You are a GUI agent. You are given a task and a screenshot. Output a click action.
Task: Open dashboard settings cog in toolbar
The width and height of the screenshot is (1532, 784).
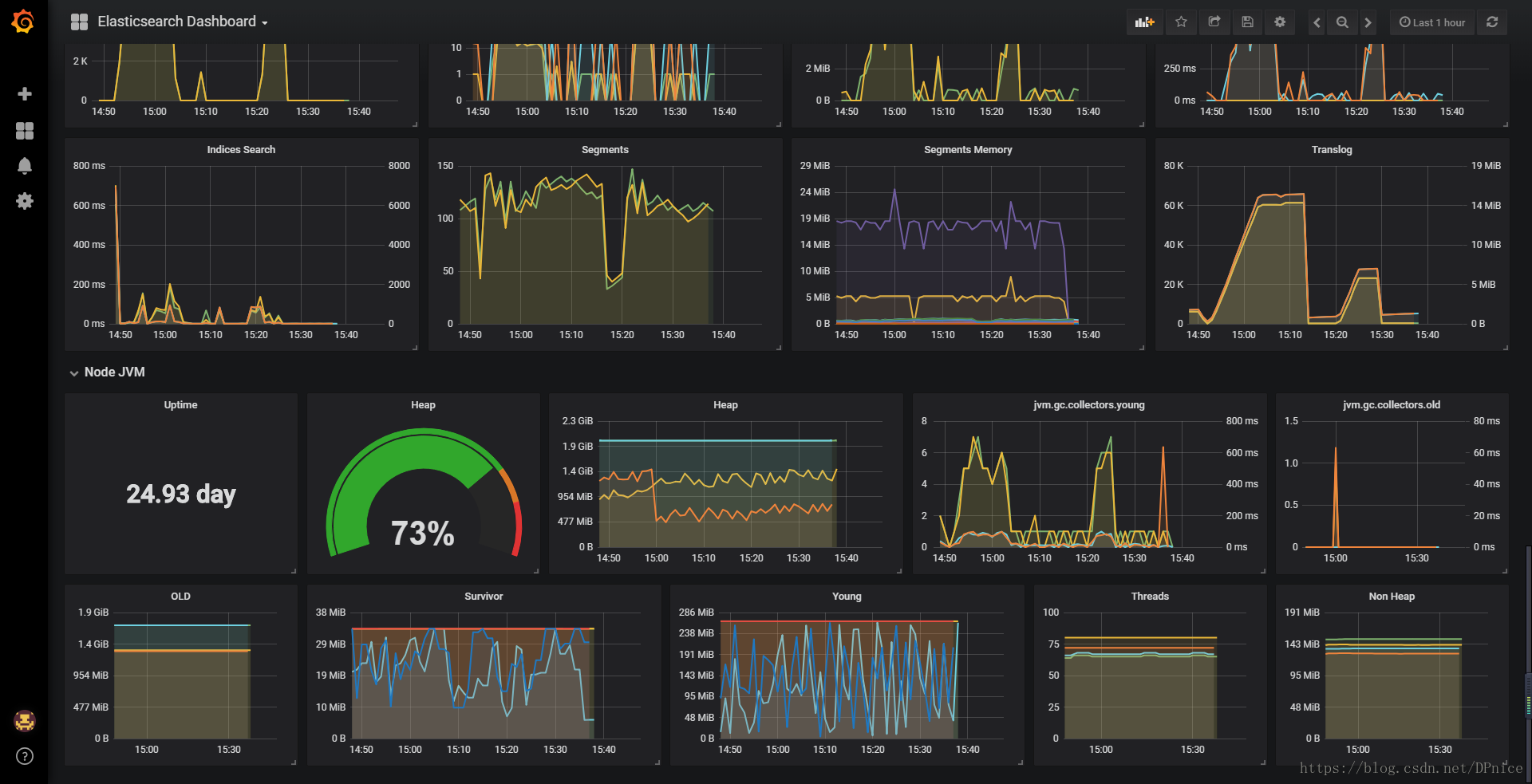[1280, 22]
